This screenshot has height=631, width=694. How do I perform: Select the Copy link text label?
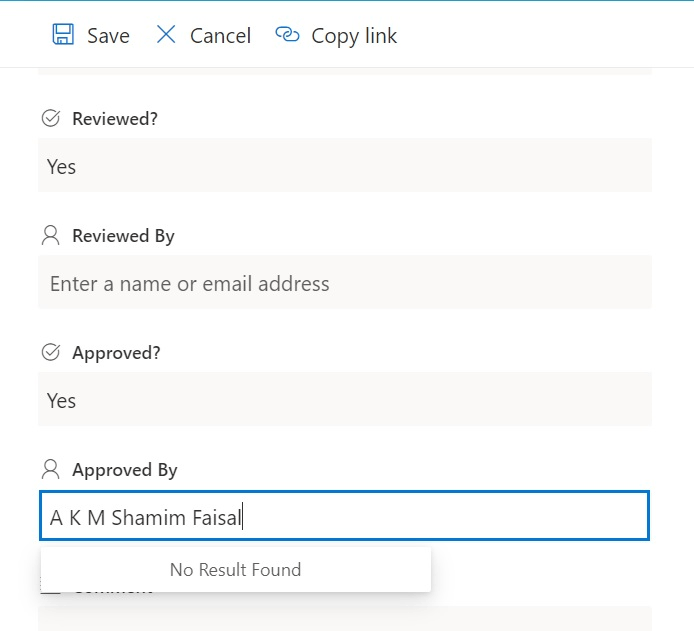[x=354, y=36]
